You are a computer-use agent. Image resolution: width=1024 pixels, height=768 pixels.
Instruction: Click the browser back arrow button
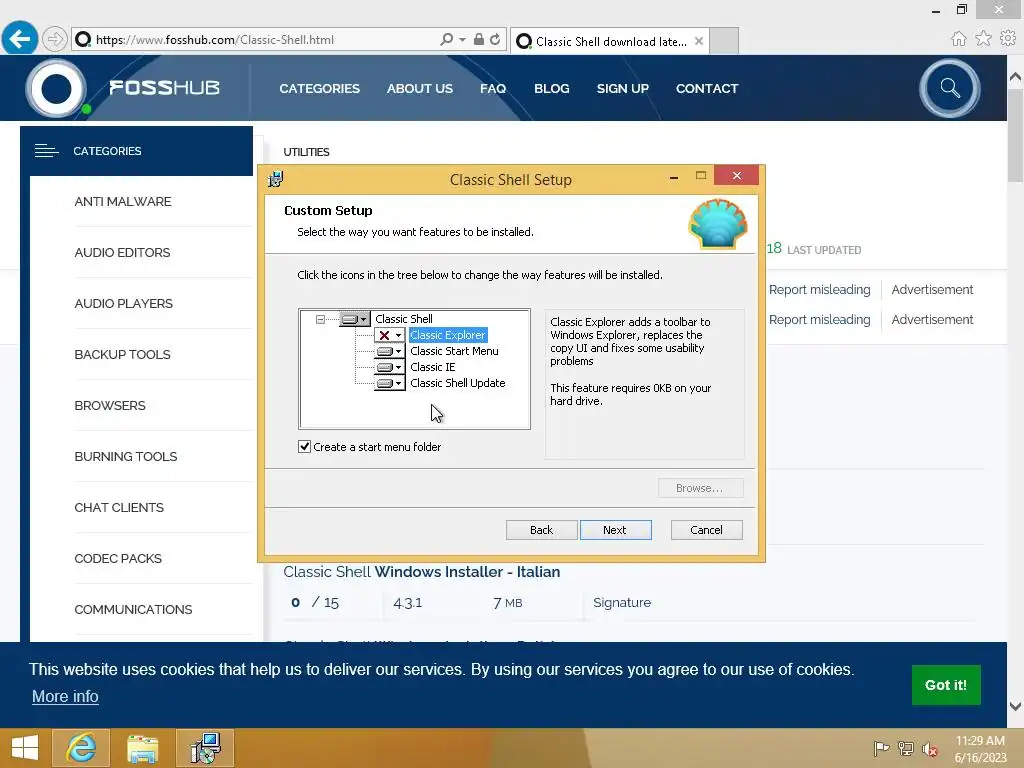20,39
